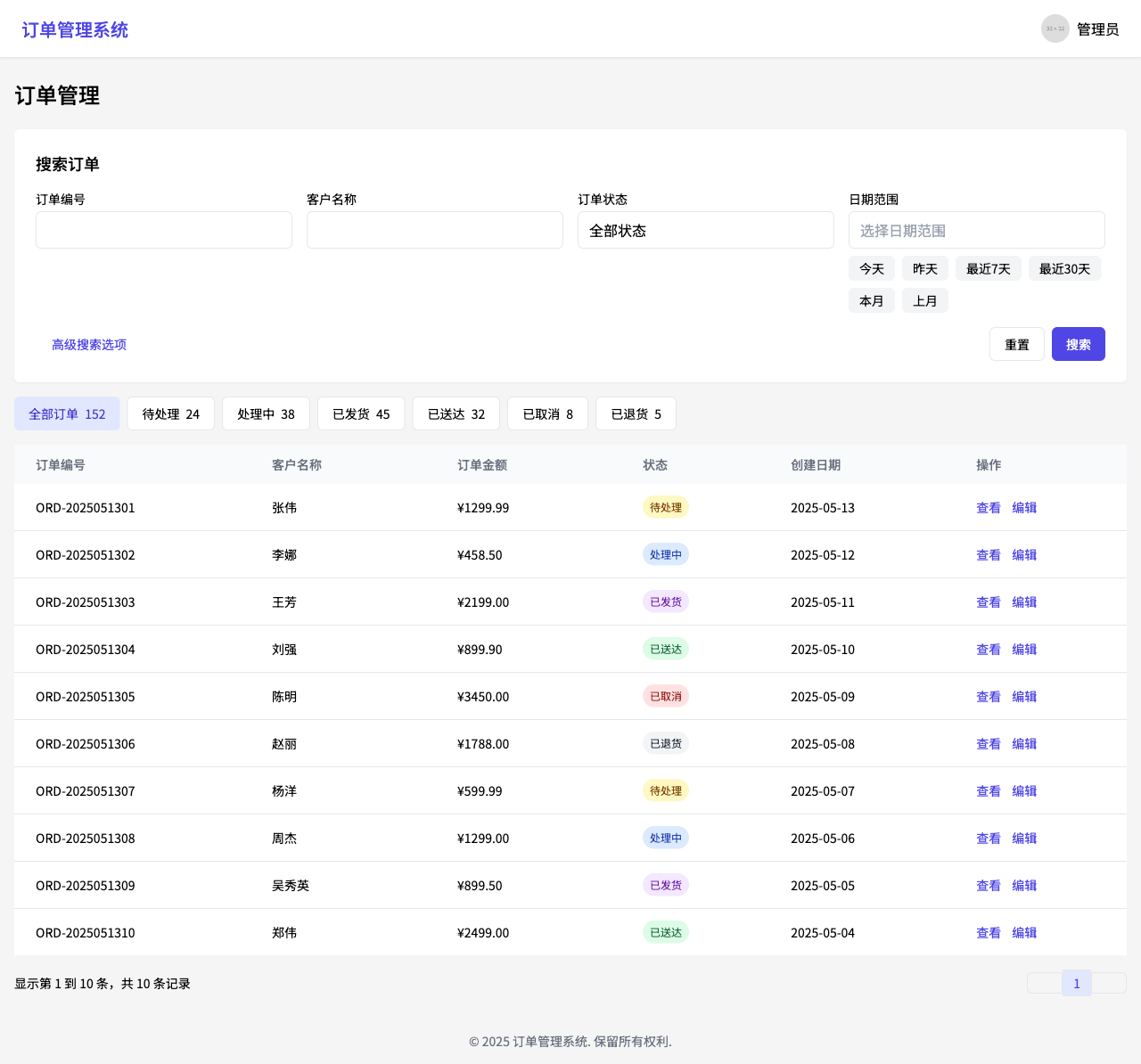1141x1064 pixels.
Task: Click the admin avatar image
Action: (1055, 29)
